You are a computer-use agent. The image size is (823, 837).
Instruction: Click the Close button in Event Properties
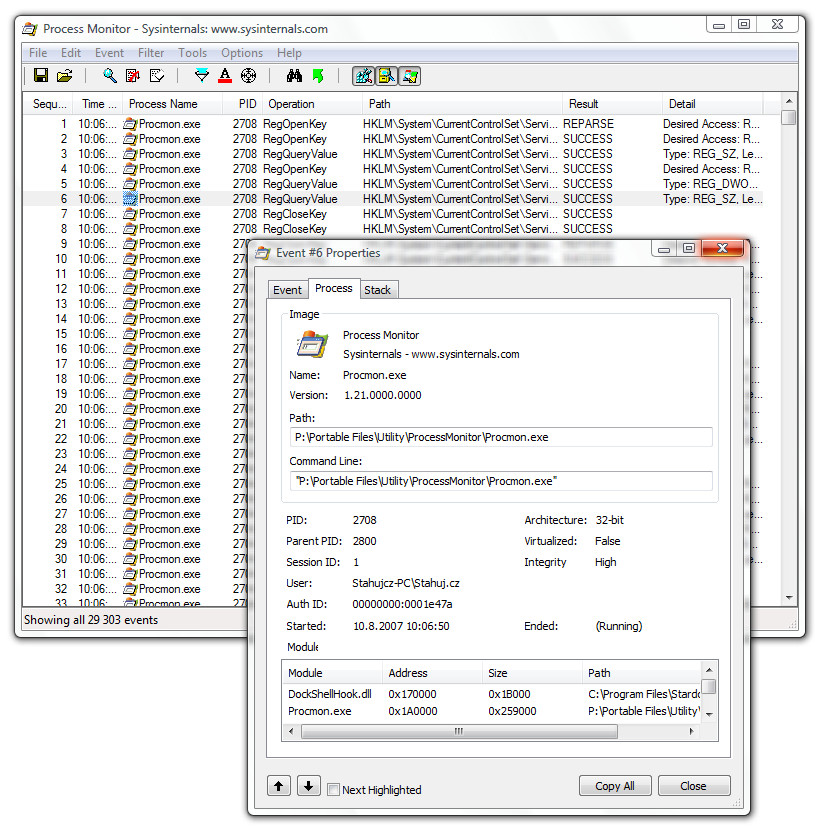(693, 786)
